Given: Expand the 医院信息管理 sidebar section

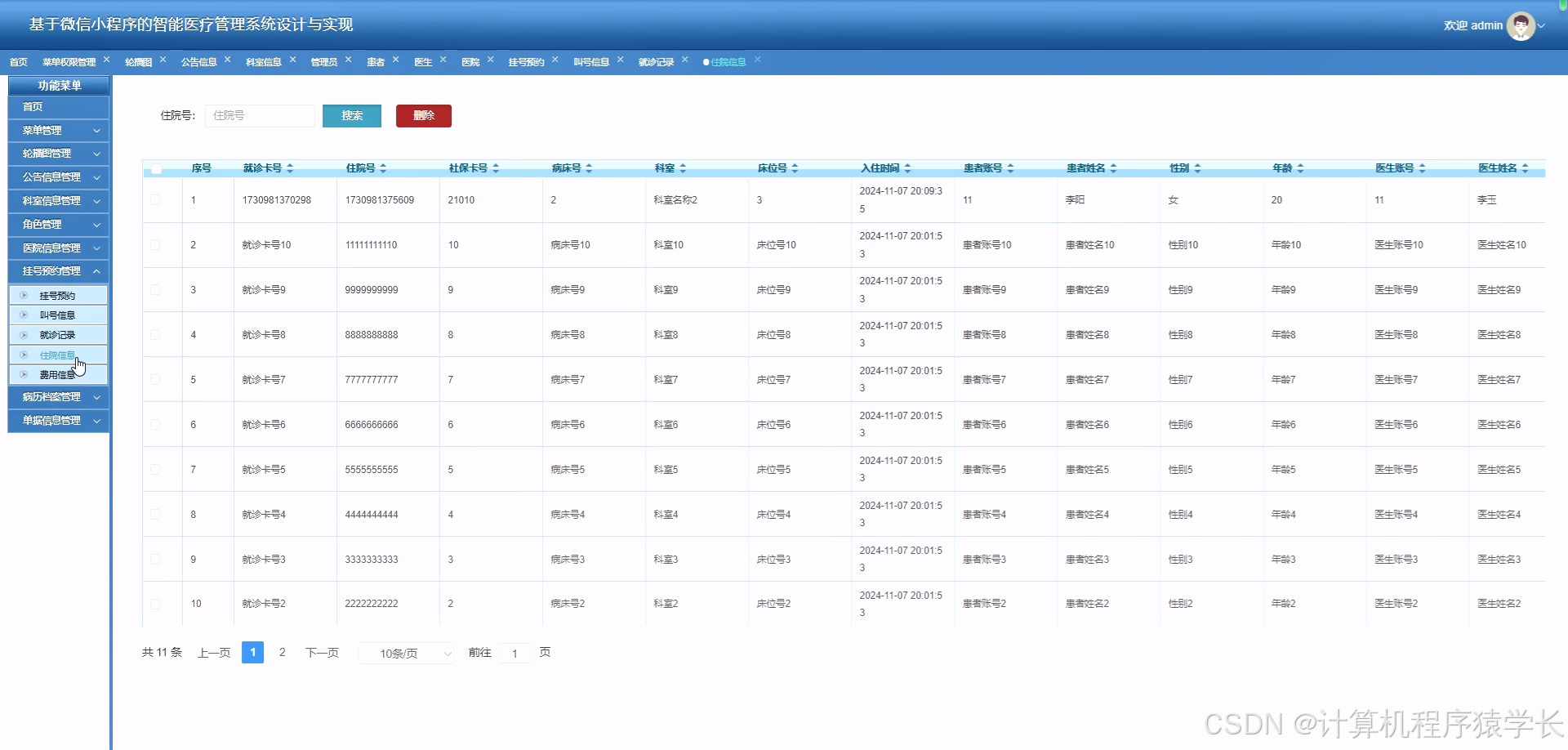Looking at the screenshot, I should (59, 248).
